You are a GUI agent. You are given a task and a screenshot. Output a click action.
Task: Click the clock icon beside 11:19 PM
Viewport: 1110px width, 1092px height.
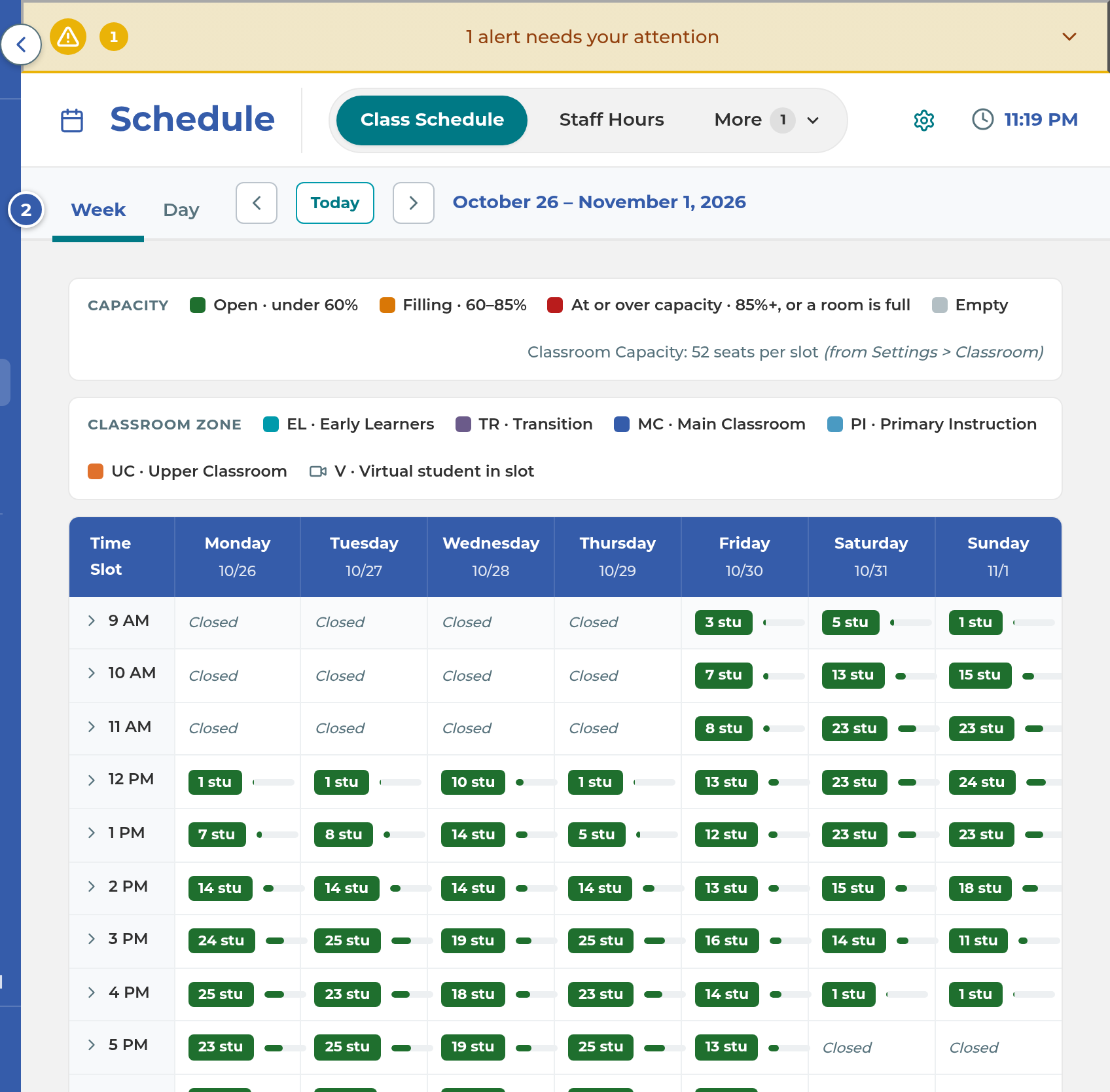click(x=982, y=119)
